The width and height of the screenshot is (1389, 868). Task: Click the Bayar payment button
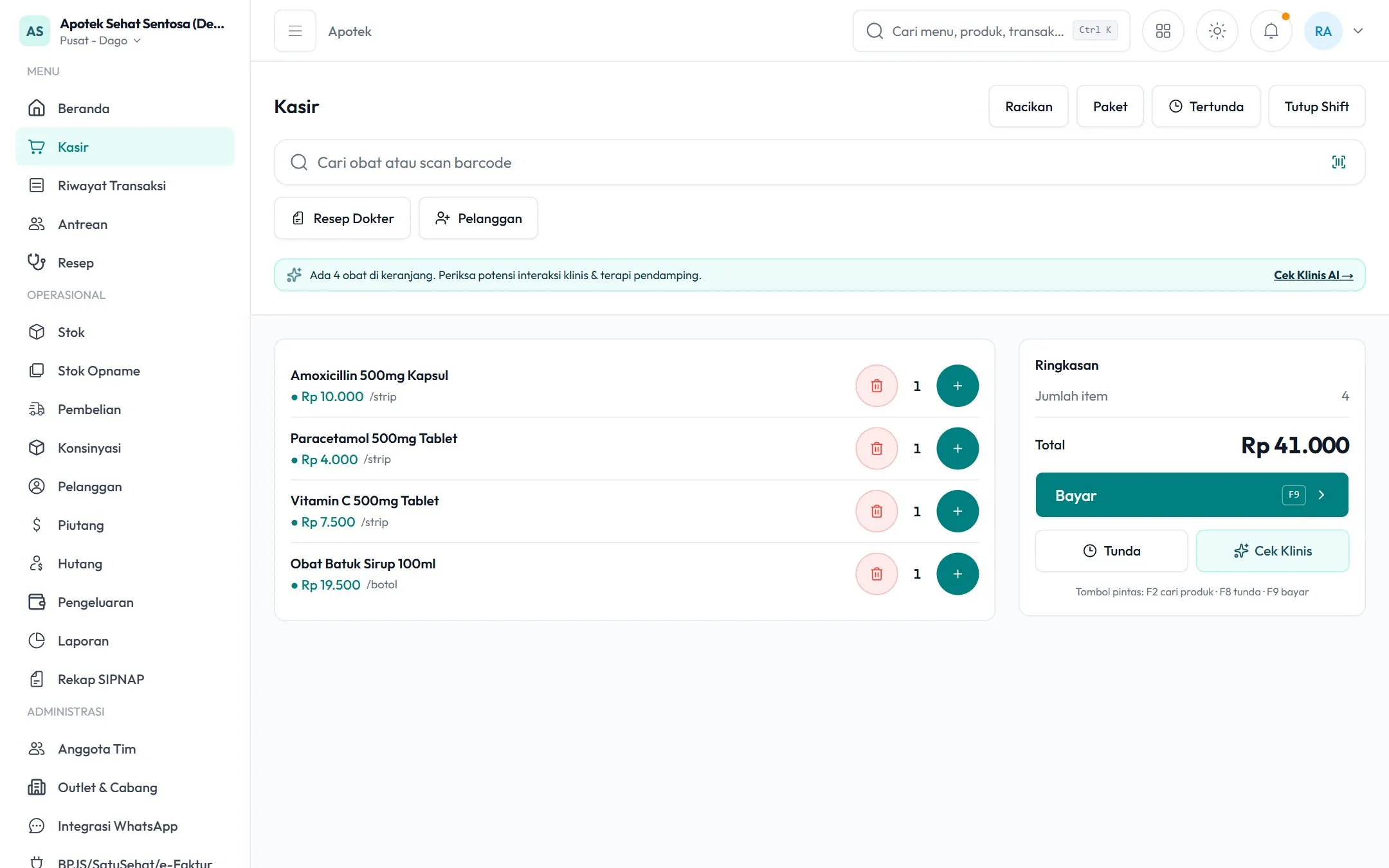pyautogui.click(x=1192, y=494)
